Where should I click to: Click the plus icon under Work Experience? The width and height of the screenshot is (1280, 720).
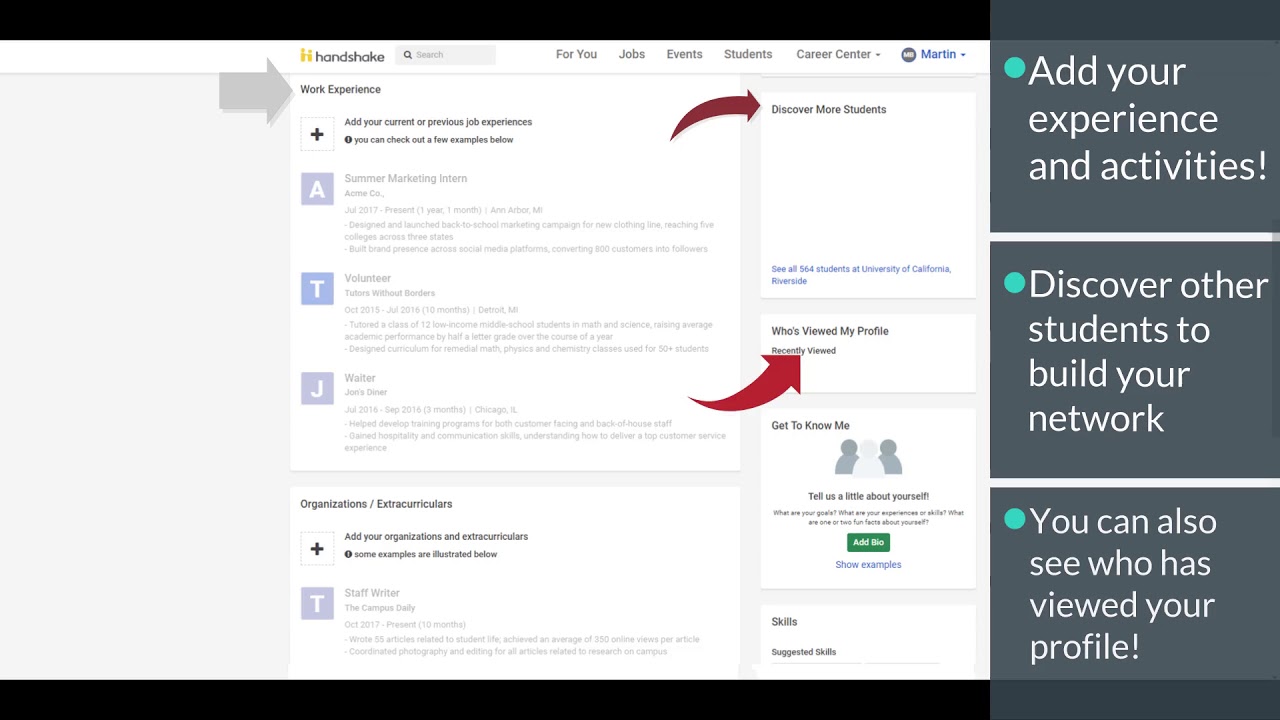[317, 134]
